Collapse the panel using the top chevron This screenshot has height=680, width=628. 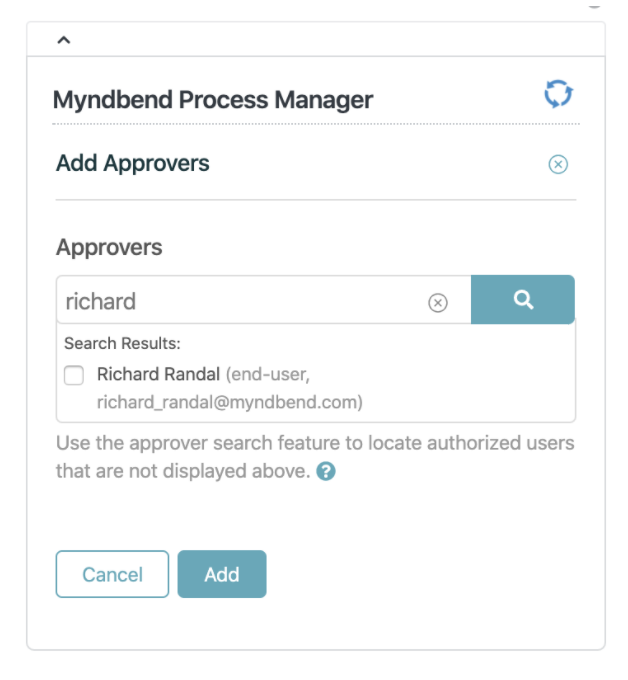64,40
